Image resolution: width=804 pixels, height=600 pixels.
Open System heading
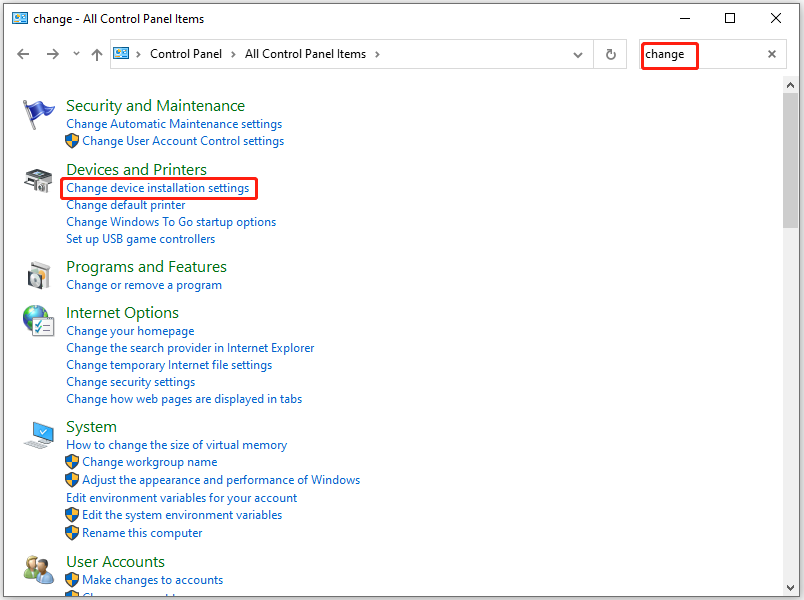91,427
